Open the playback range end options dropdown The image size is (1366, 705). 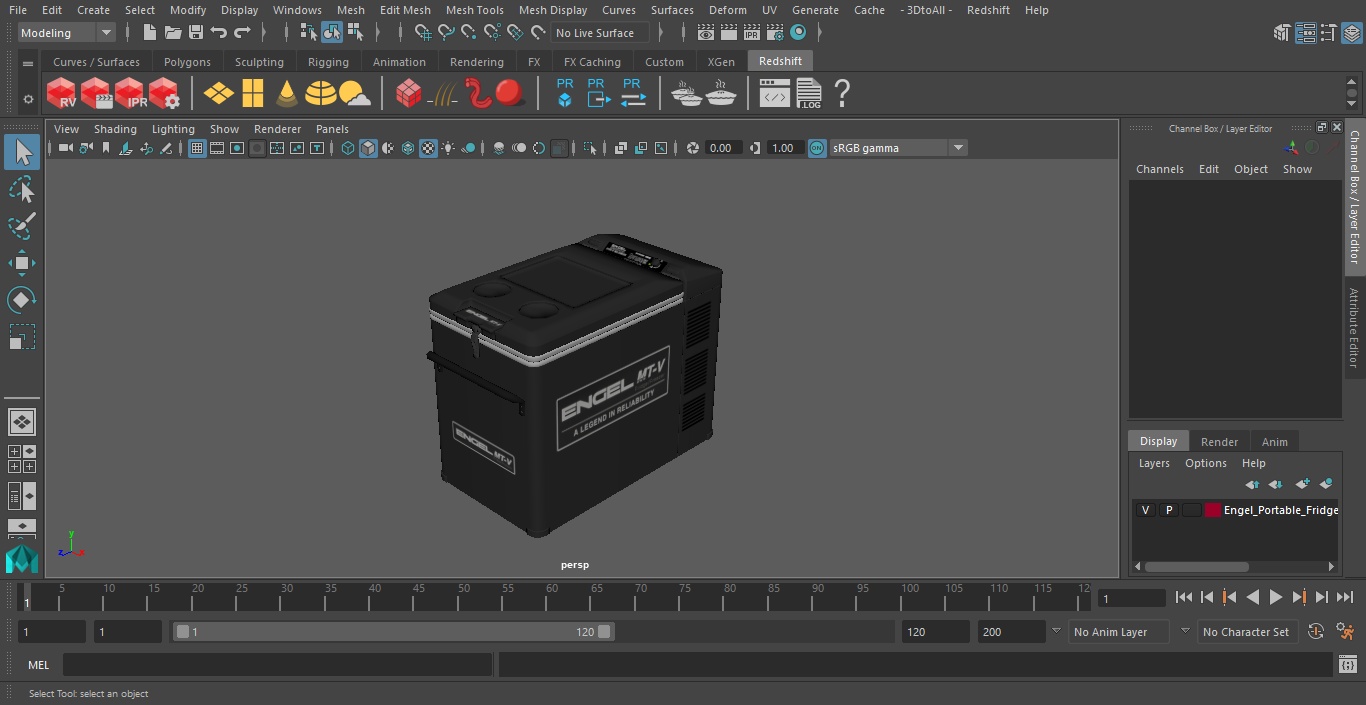[1056, 632]
